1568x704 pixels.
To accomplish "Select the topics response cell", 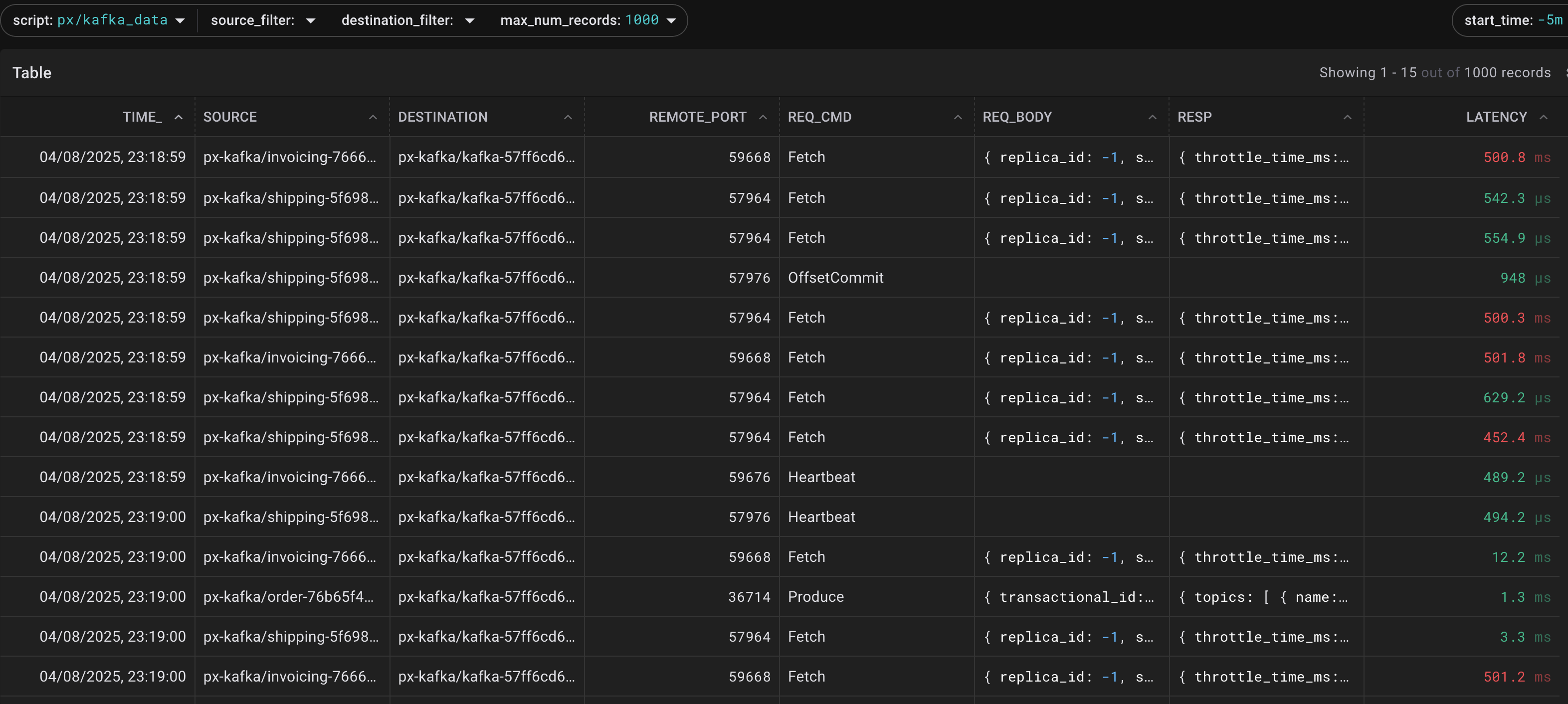I will [1266, 596].
